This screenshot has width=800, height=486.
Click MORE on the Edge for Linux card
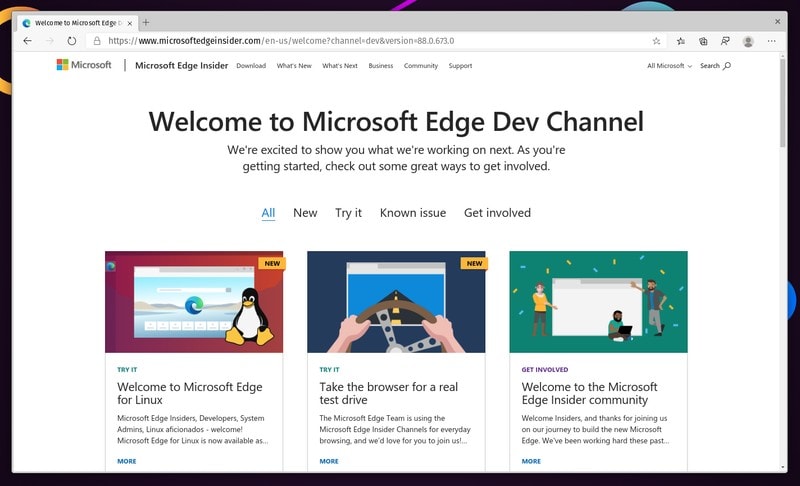127,461
